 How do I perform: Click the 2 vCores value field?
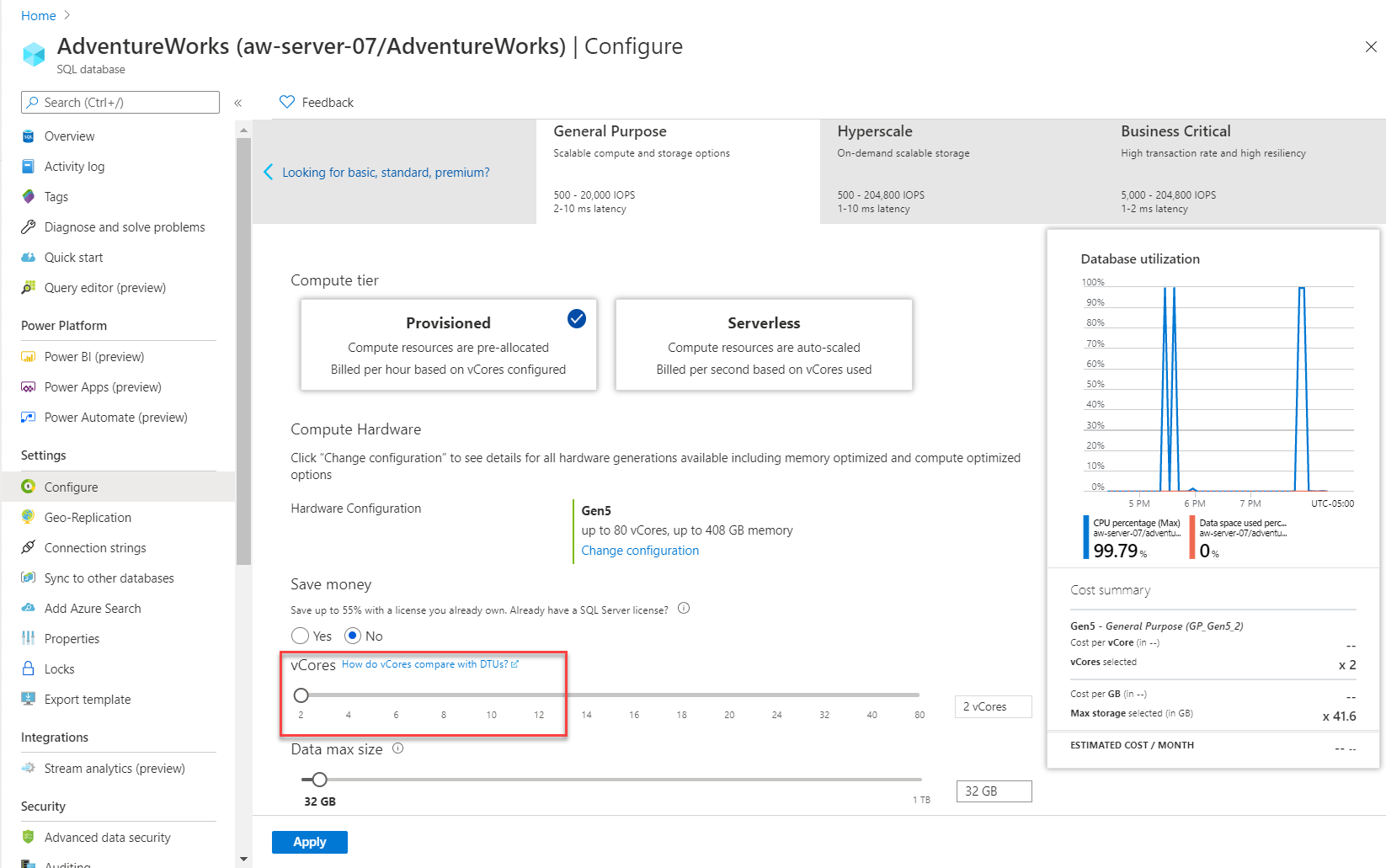[994, 706]
